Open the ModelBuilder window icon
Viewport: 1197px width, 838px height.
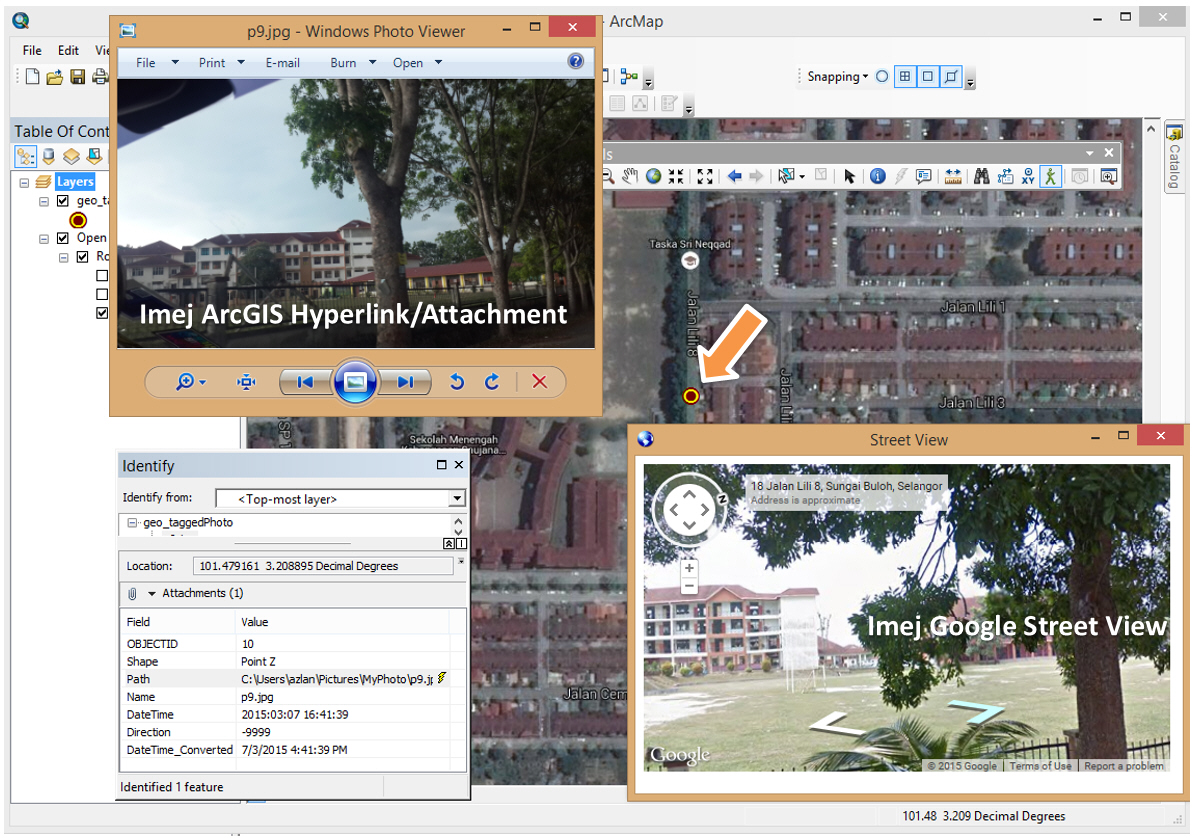point(629,76)
